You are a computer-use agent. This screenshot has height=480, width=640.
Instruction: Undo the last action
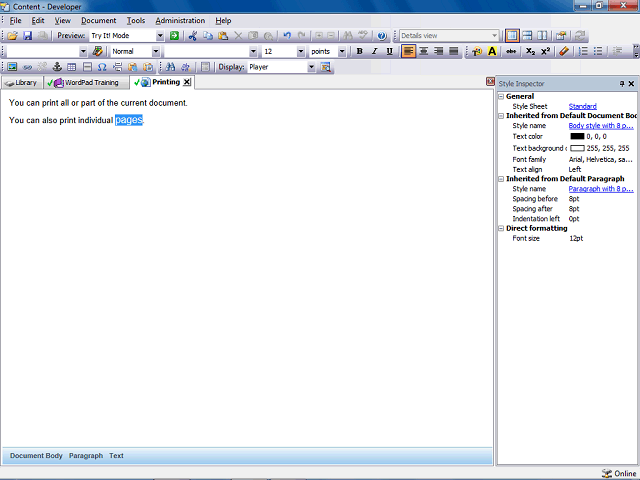point(287,36)
